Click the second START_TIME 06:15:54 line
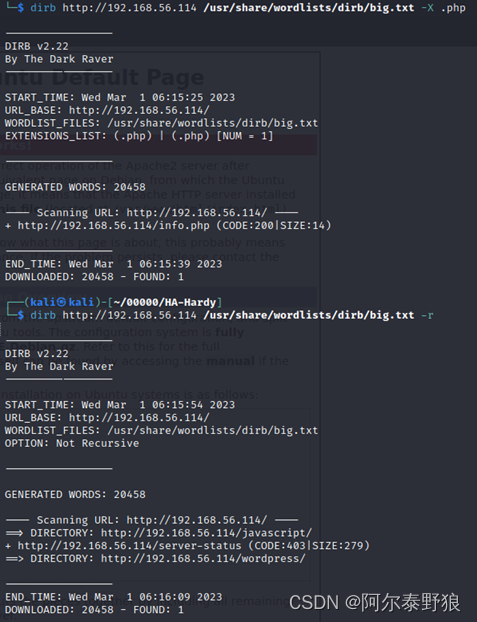The width and height of the screenshot is (477, 622). (120, 405)
